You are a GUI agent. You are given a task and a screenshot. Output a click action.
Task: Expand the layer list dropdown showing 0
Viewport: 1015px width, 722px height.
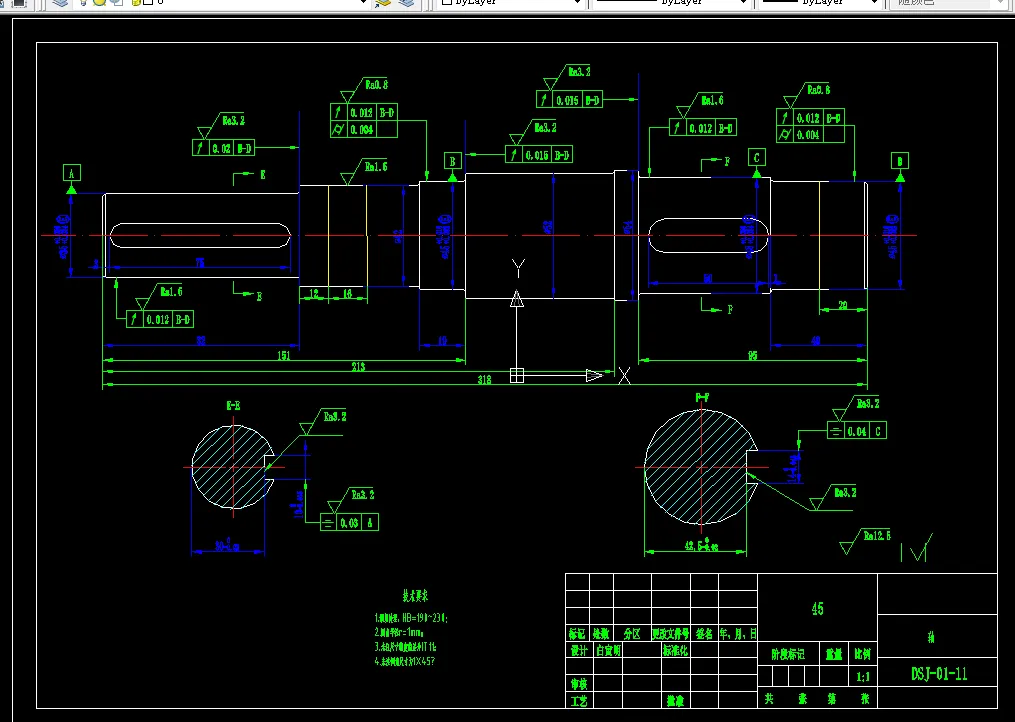click(x=363, y=3)
